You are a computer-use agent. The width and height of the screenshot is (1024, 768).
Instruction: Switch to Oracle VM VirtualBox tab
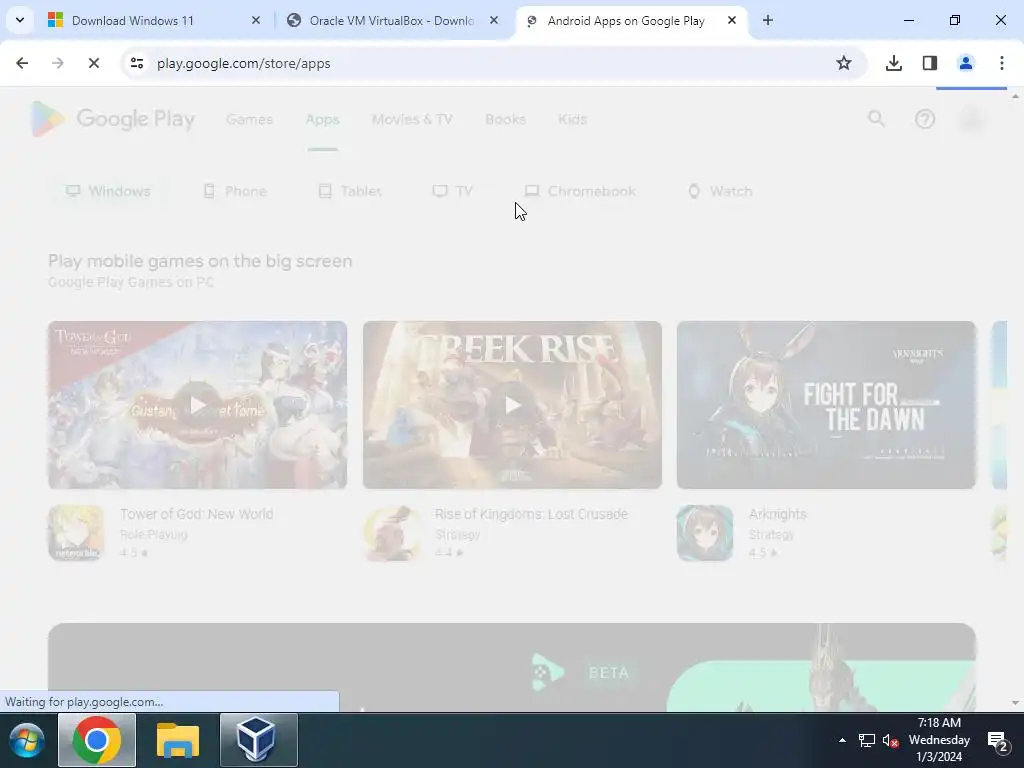tap(391, 21)
